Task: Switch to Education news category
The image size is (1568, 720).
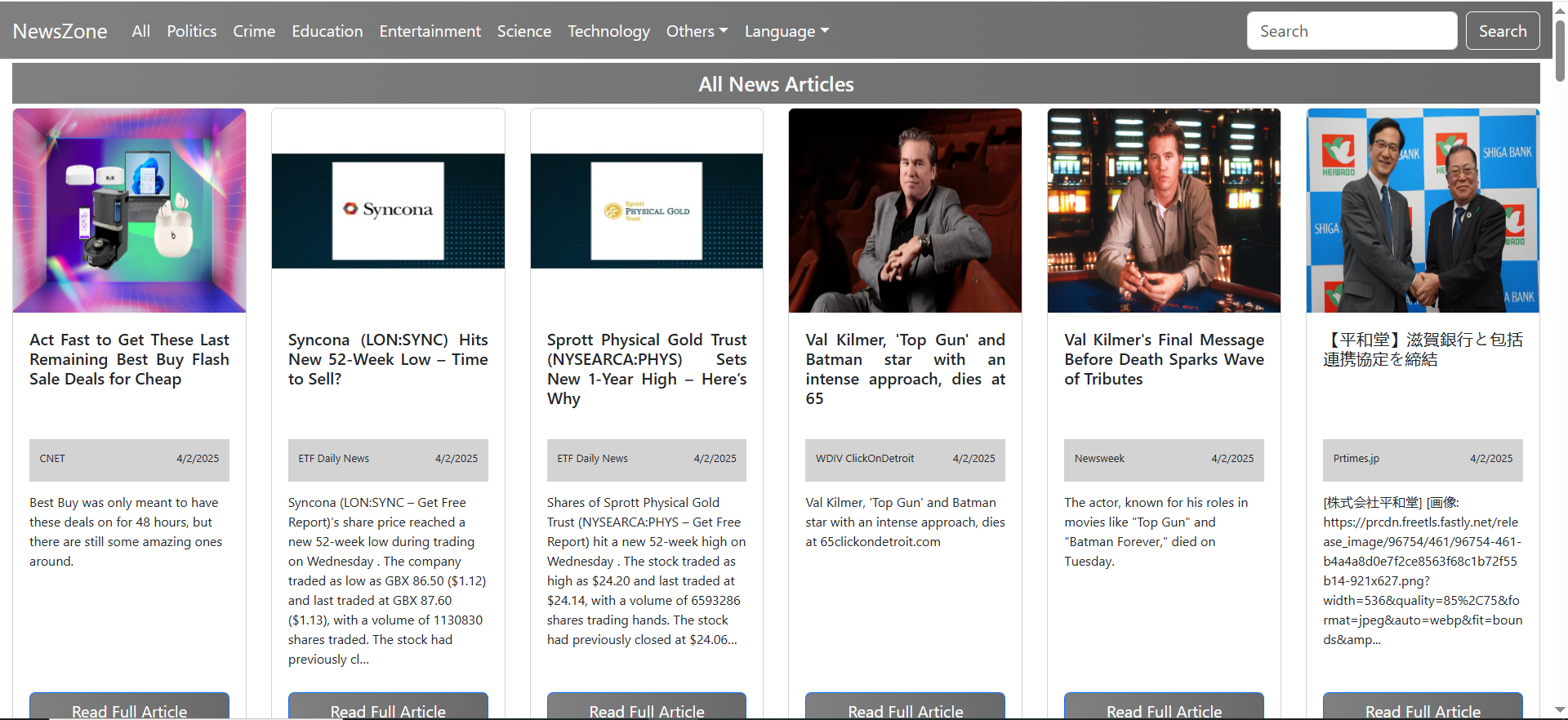Action: tap(327, 31)
